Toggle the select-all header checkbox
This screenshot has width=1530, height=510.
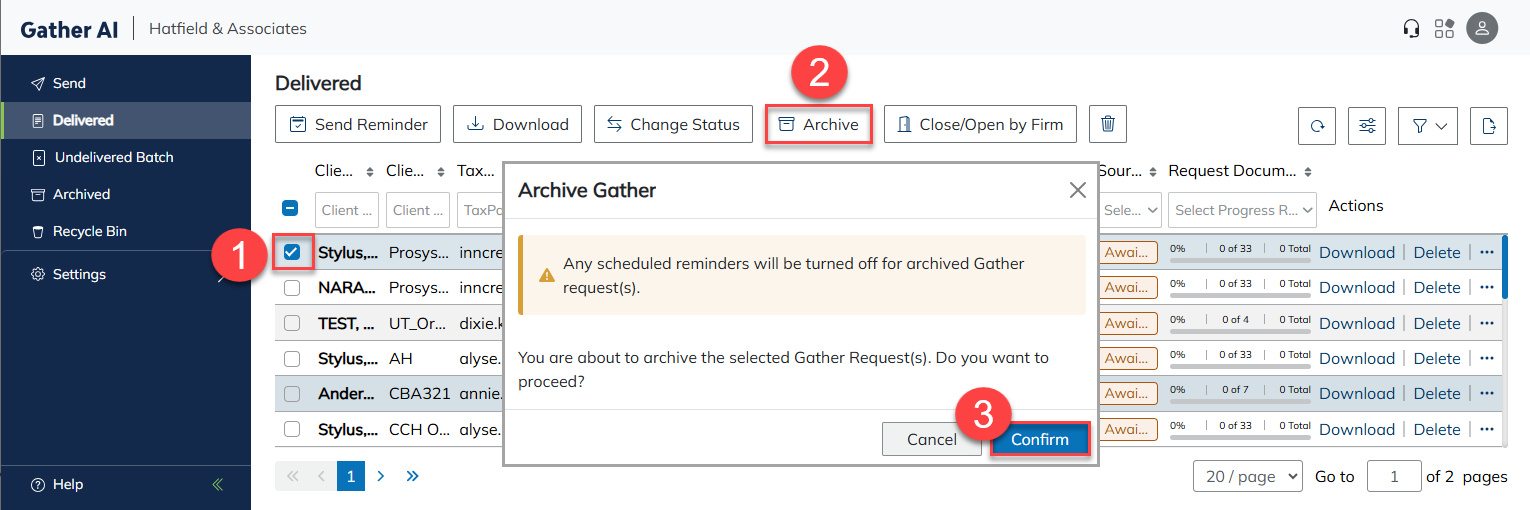tap(290, 209)
